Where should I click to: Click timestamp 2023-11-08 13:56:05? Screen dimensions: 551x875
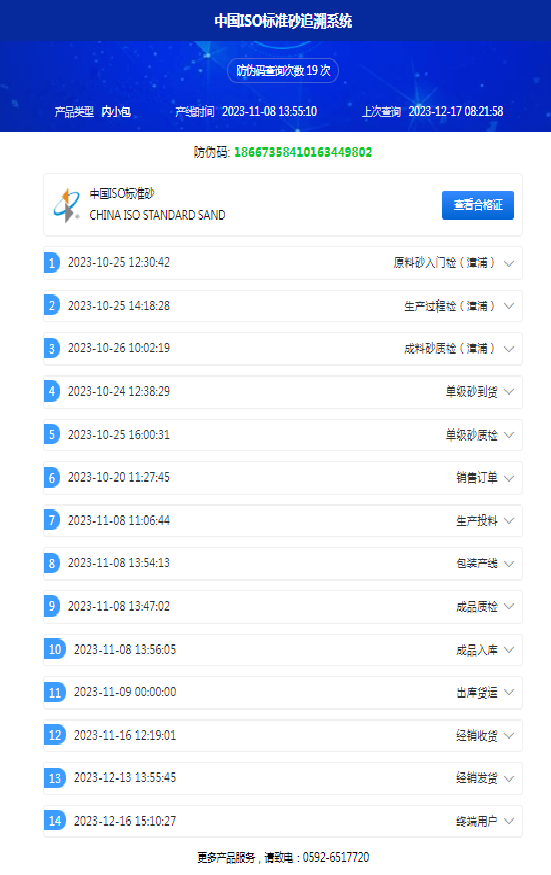tap(125, 650)
